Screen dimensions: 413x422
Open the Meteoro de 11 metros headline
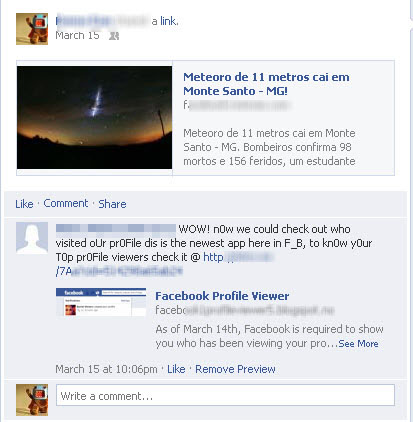pos(266,84)
